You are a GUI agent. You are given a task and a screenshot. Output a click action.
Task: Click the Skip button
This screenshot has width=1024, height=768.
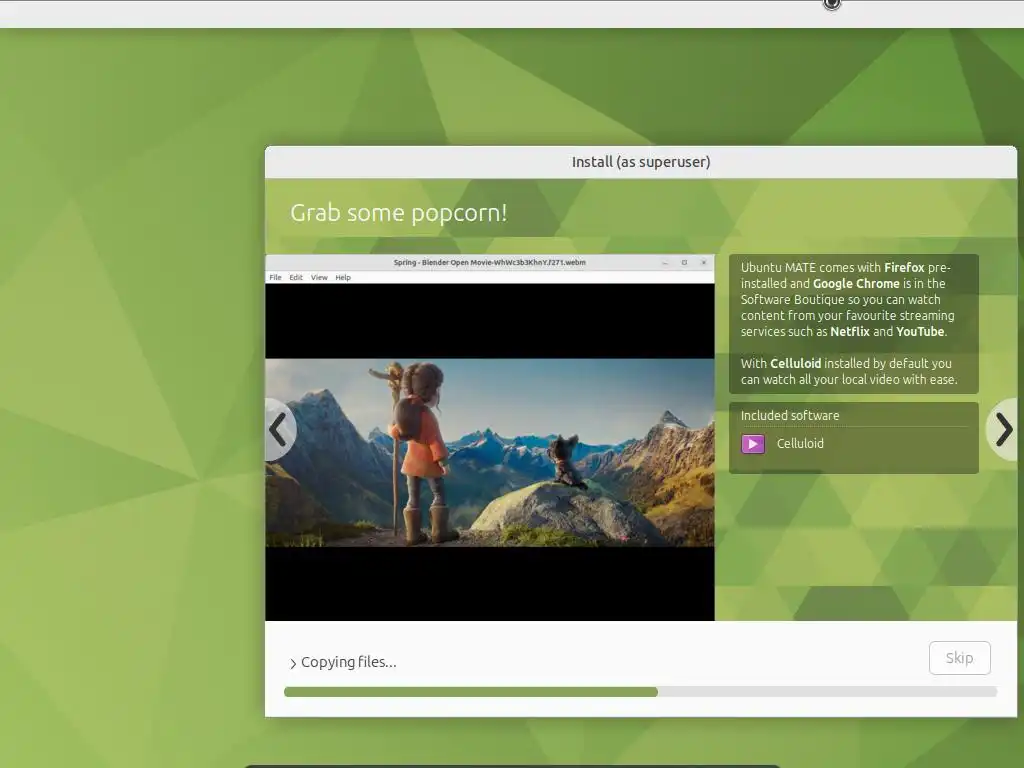[x=959, y=658]
